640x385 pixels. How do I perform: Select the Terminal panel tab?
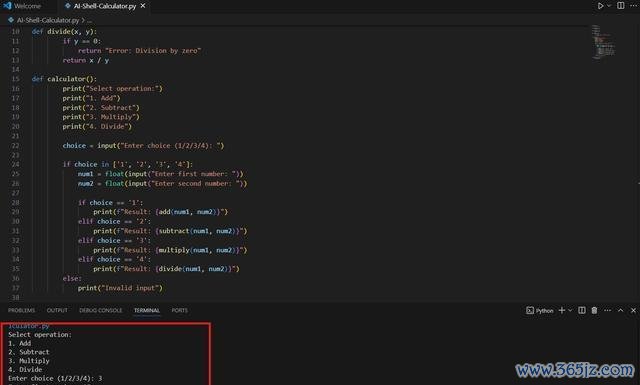147,310
